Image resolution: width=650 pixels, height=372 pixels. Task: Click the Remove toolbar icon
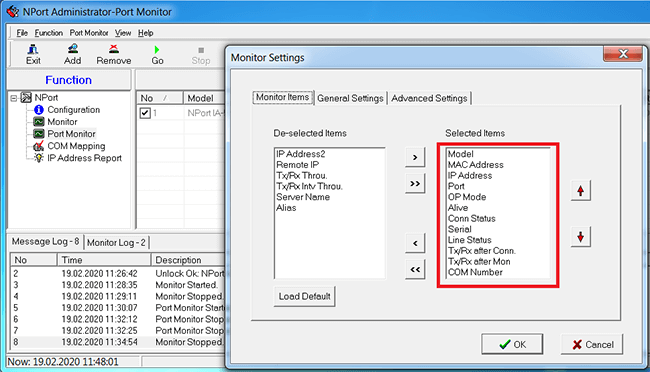[114, 54]
